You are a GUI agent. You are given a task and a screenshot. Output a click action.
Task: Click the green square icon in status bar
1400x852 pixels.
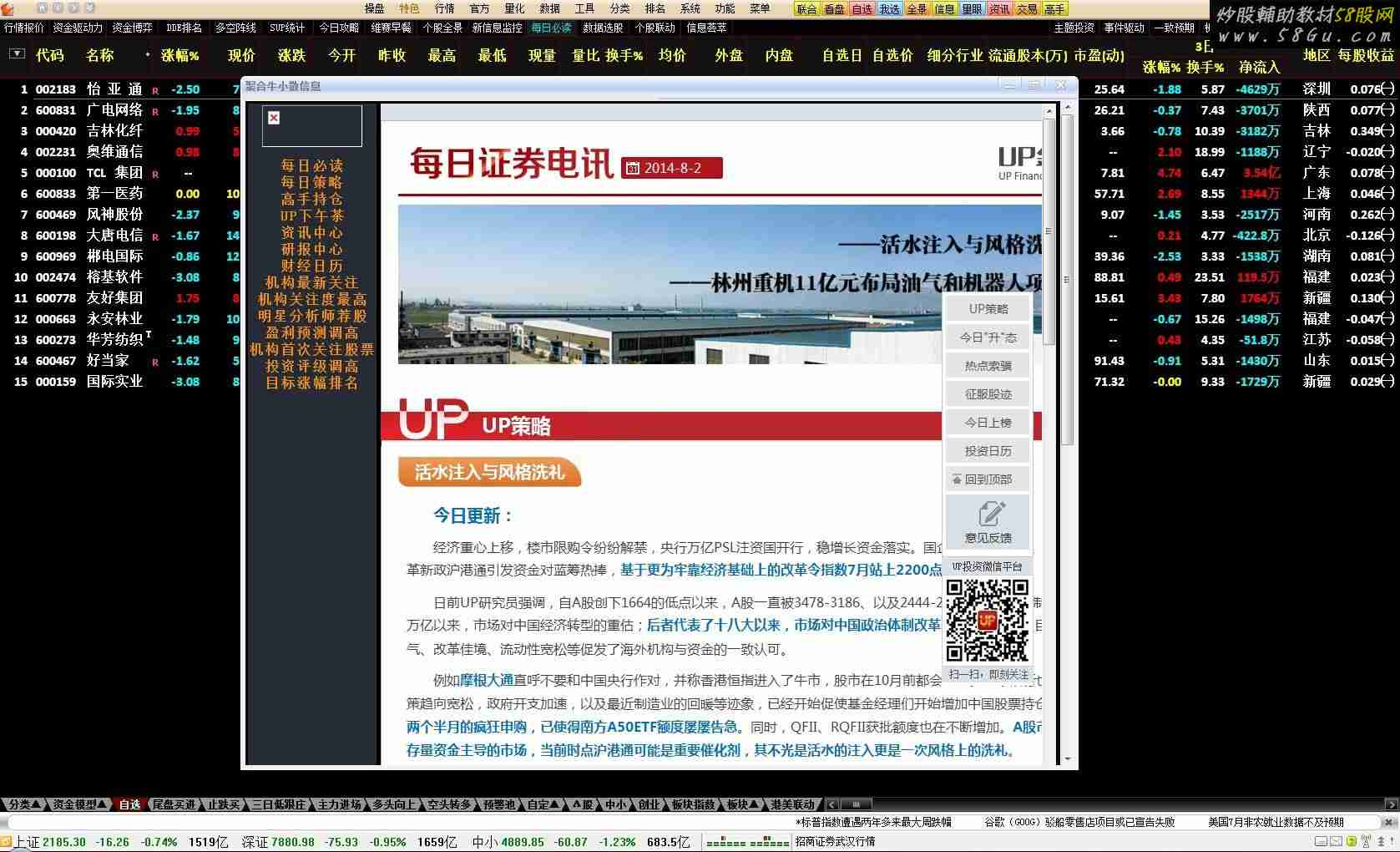pos(1352,841)
